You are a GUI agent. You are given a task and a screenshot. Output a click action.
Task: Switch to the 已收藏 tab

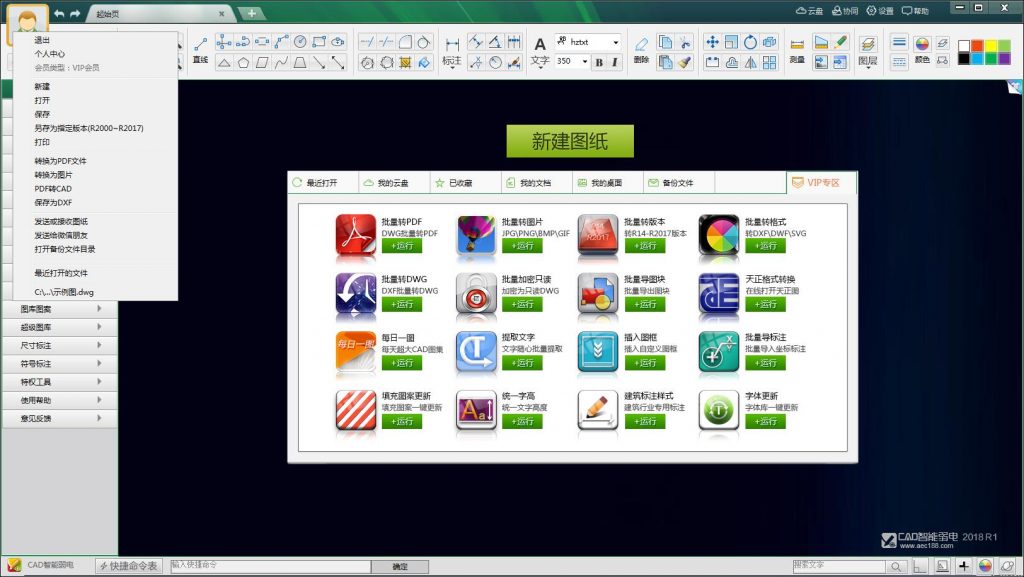pos(466,183)
